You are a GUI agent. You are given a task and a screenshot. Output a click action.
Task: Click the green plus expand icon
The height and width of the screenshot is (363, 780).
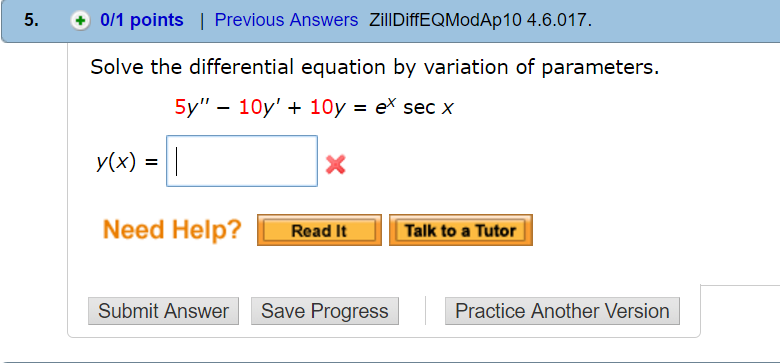pos(80,21)
